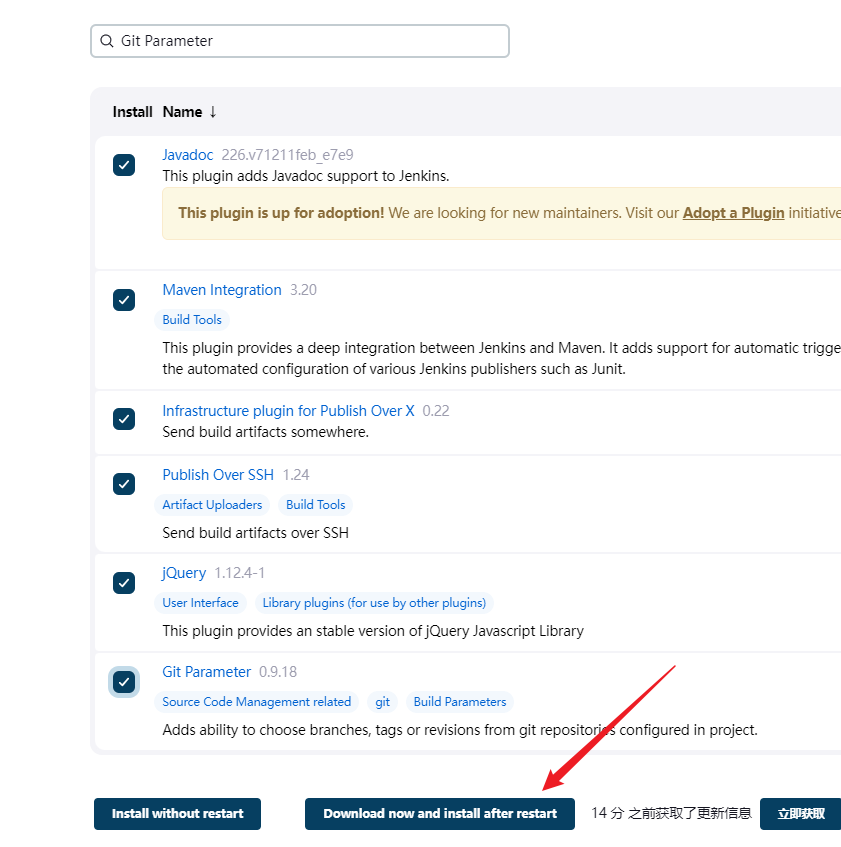
Task: Open Infrastructure plugin for Publish Over X link
Action: coord(288,411)
